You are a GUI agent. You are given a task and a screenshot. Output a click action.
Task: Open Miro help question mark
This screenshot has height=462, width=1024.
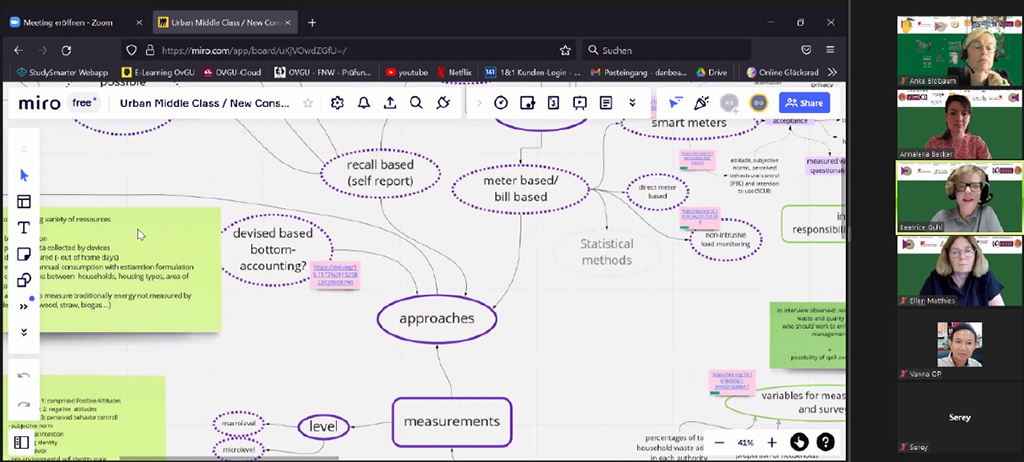coord(825,442)
